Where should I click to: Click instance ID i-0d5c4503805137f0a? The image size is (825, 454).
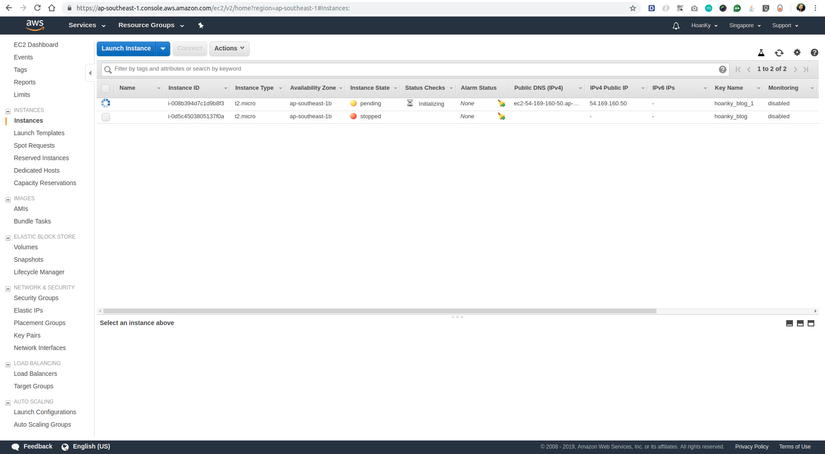tap(196, 116)
